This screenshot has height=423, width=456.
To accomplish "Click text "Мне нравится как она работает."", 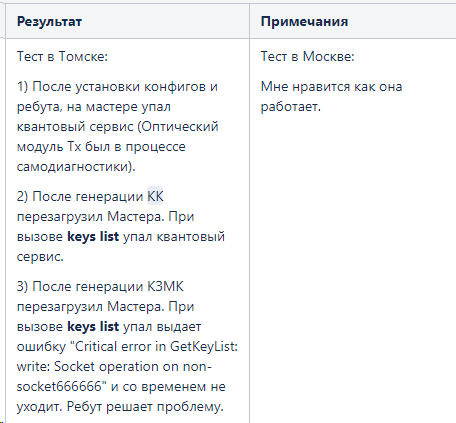I will [331, 96].
